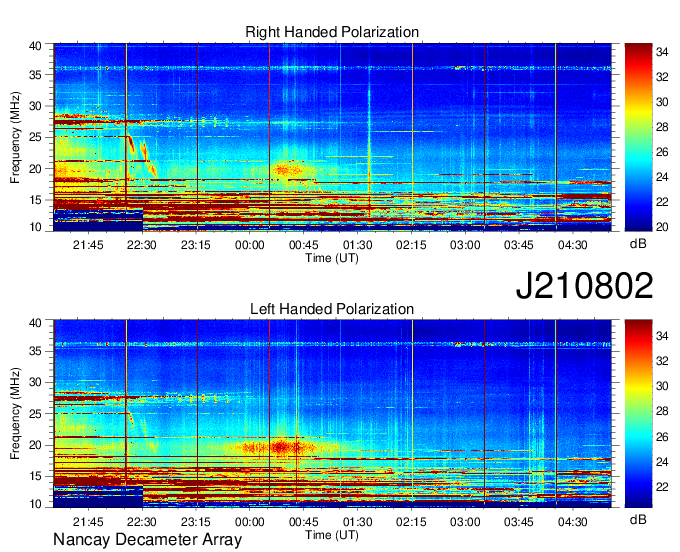Click the 10 MHz tick on lower plot
Image resolution: width=680 pixels, height=552 pixels.
[36, 504]
